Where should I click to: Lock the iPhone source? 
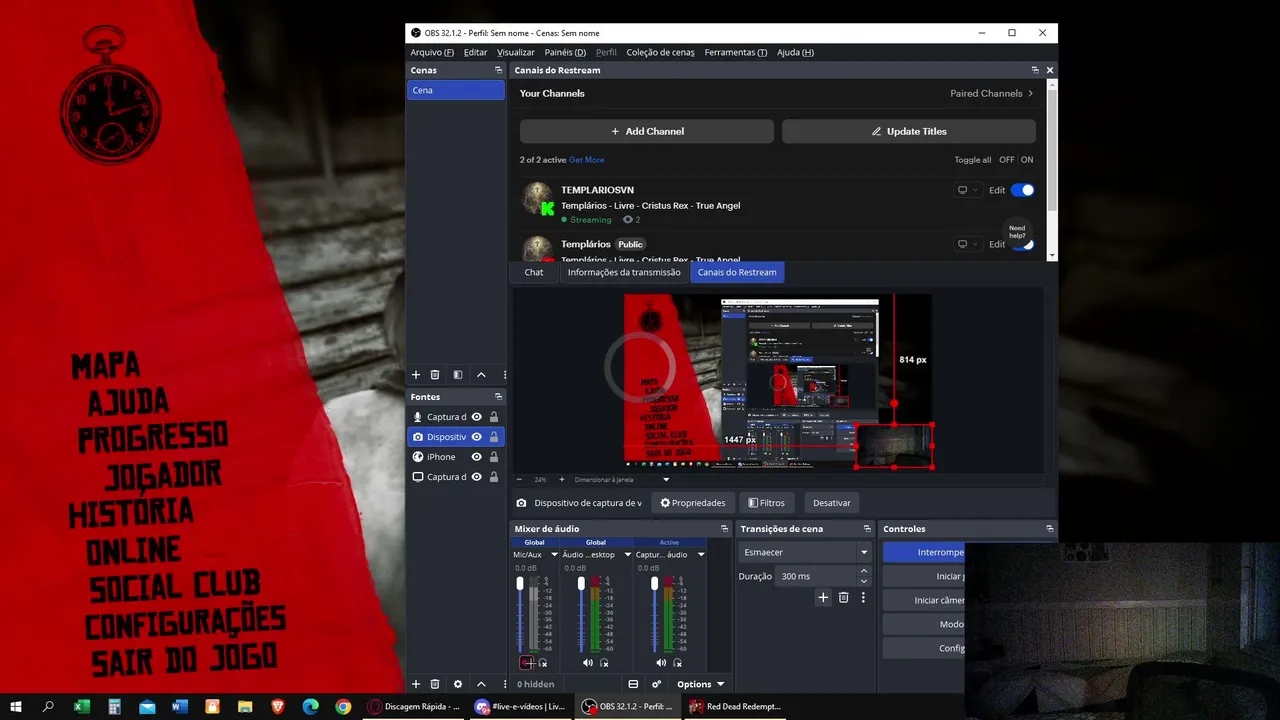494,457
